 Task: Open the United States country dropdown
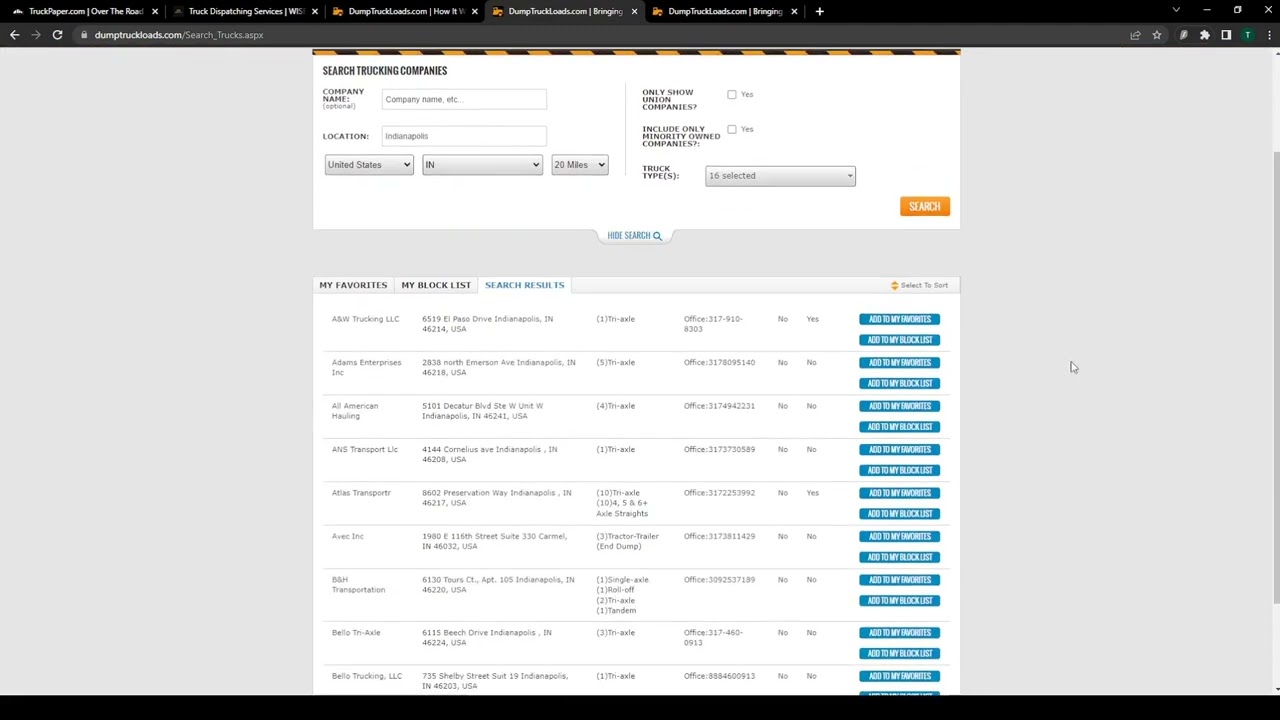tap(368, 164)
